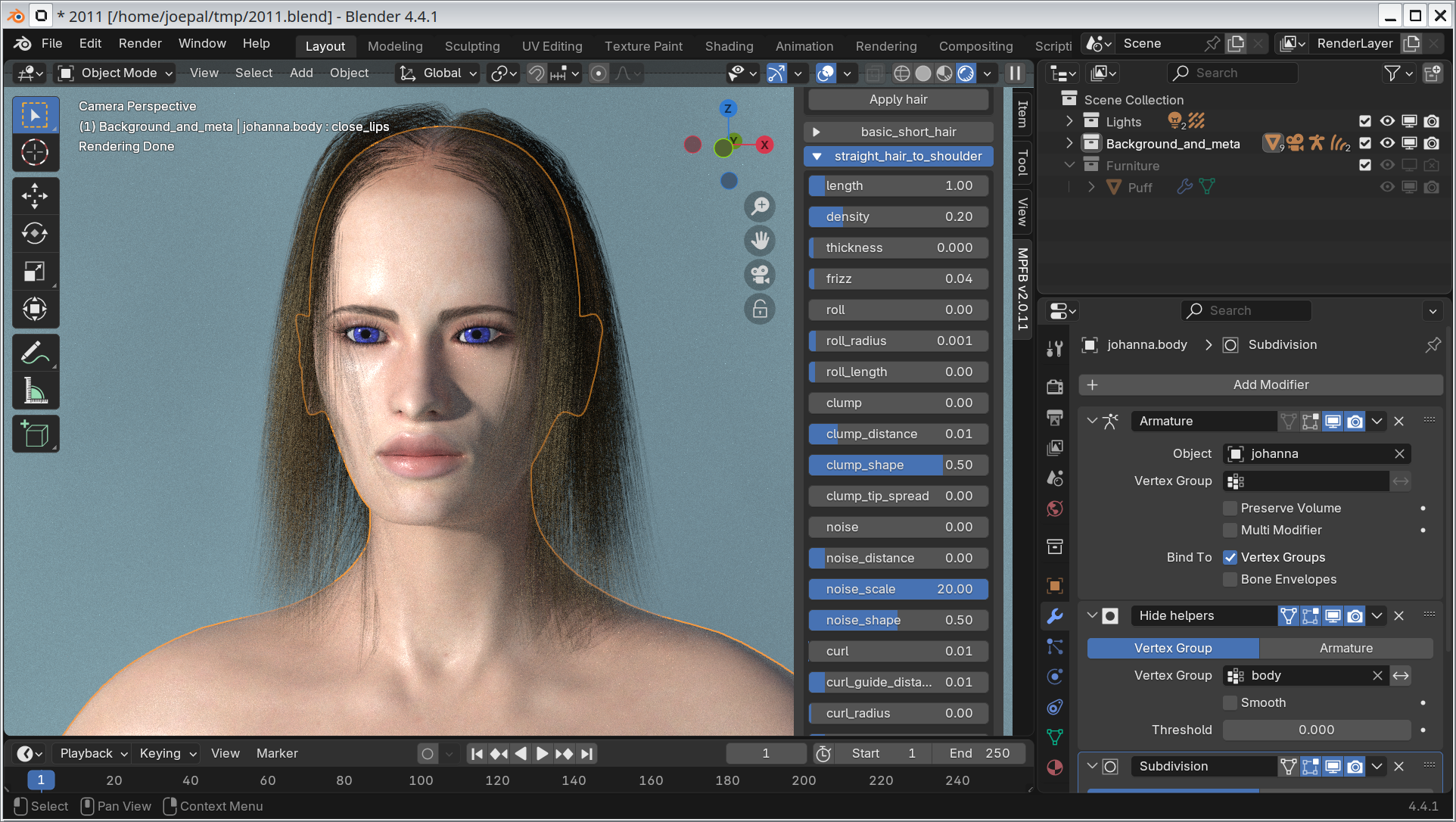This screenshot has width=1456, height=822.
Task: Enable the Bone Envelopes checkbox
Action: click(x=1230, y=579)
